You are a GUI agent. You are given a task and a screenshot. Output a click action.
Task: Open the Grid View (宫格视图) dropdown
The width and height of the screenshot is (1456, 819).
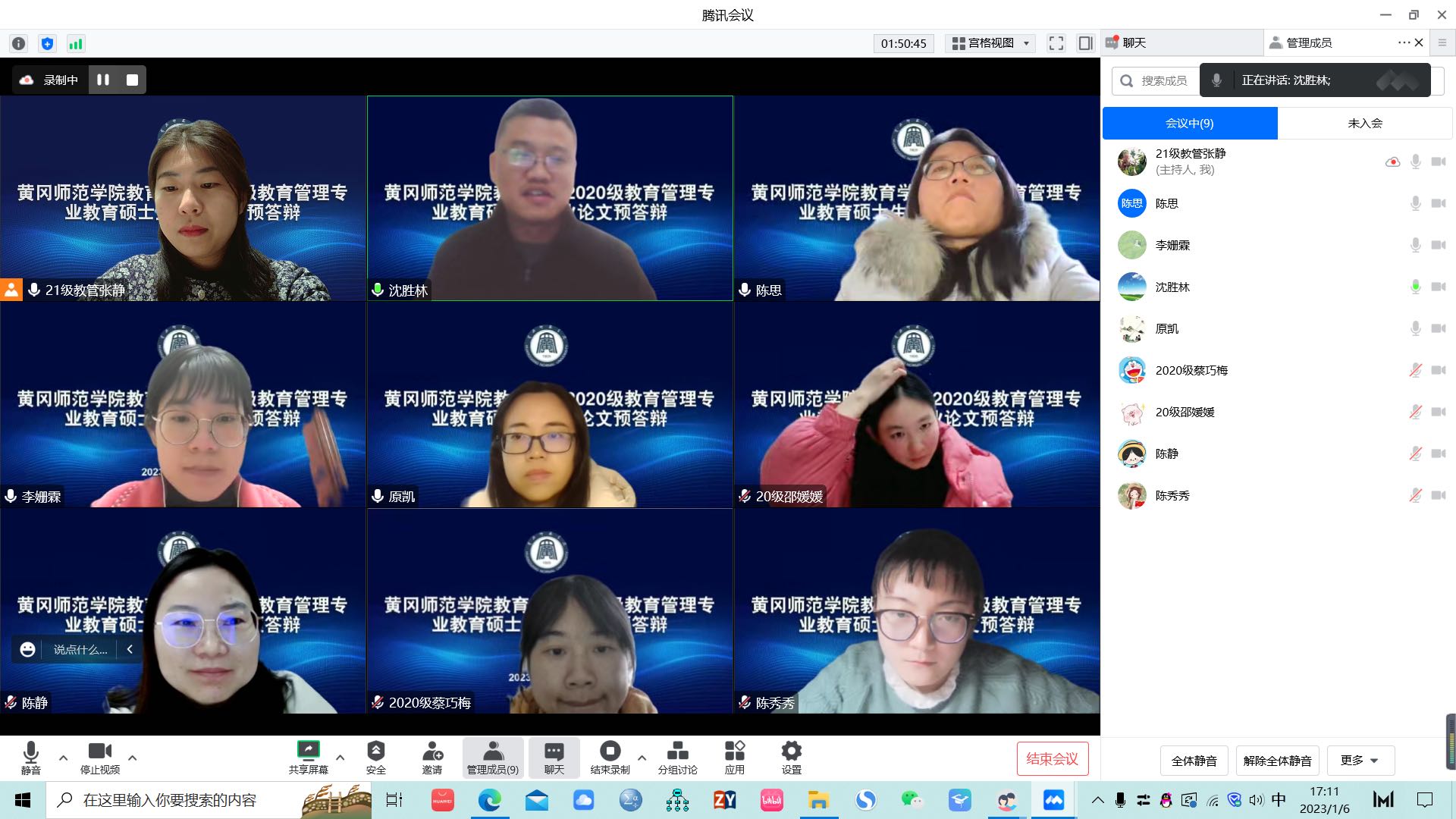tap(991, 43)
